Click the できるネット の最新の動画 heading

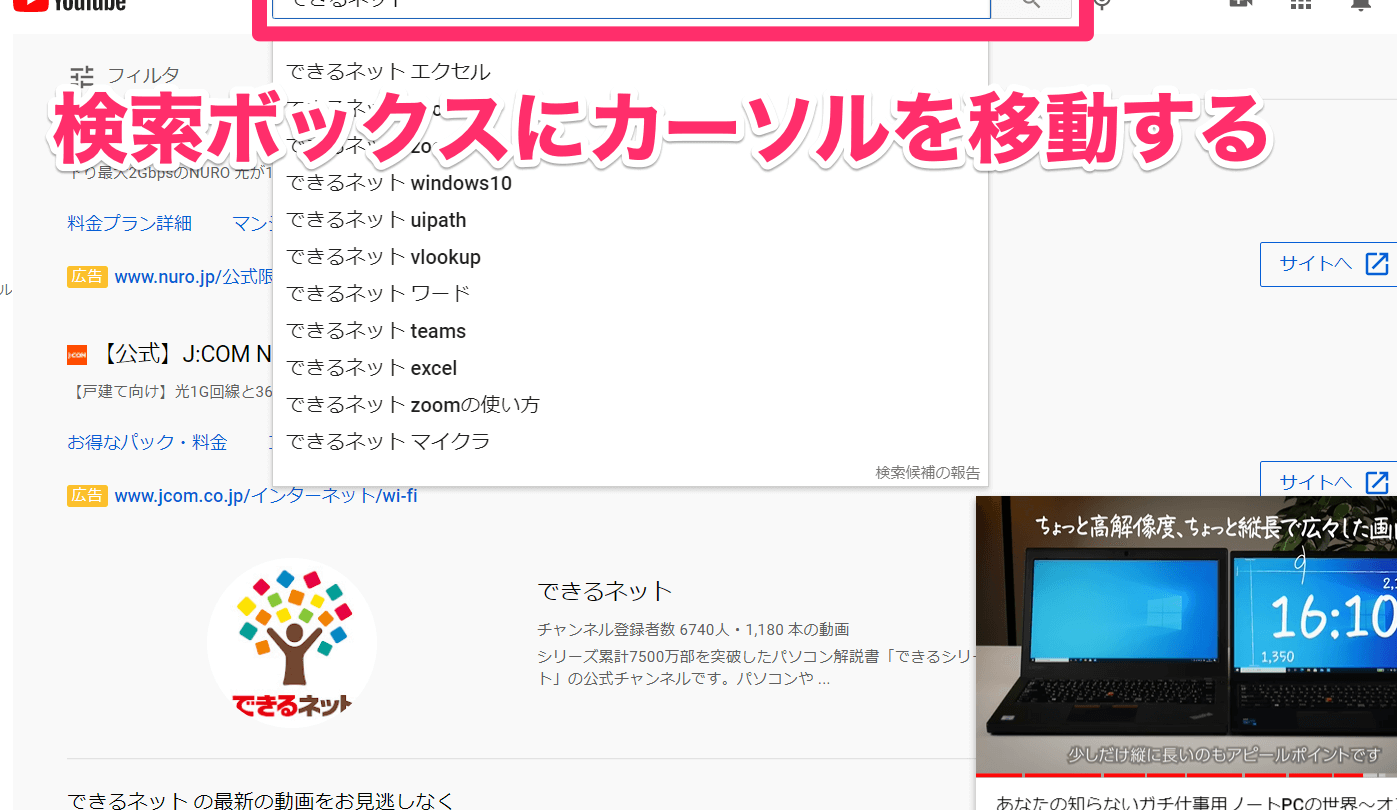click(x=260, y=800)
